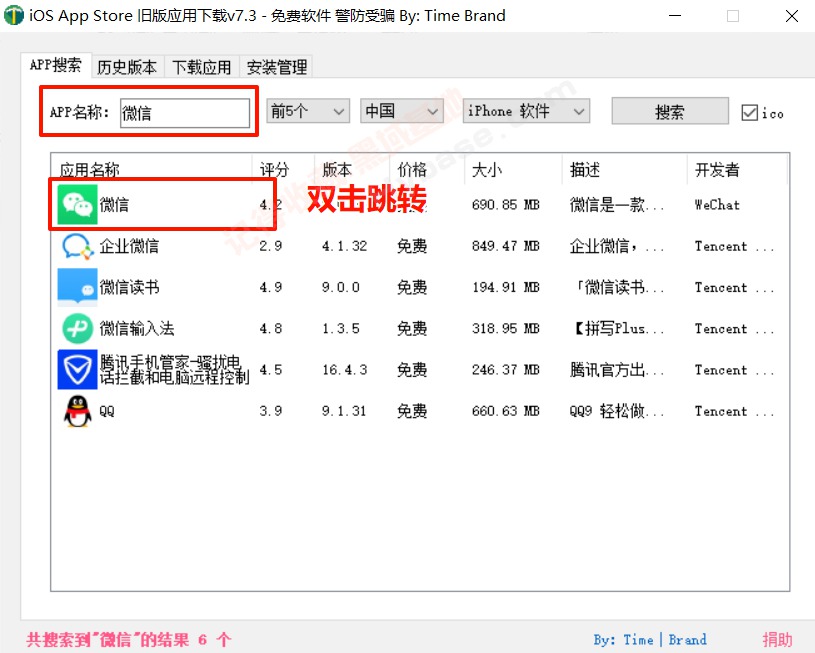Open the iPhone 软件 type dropdown
The image size is (815, 653).
pyautogui.click(x=526, y=112)
